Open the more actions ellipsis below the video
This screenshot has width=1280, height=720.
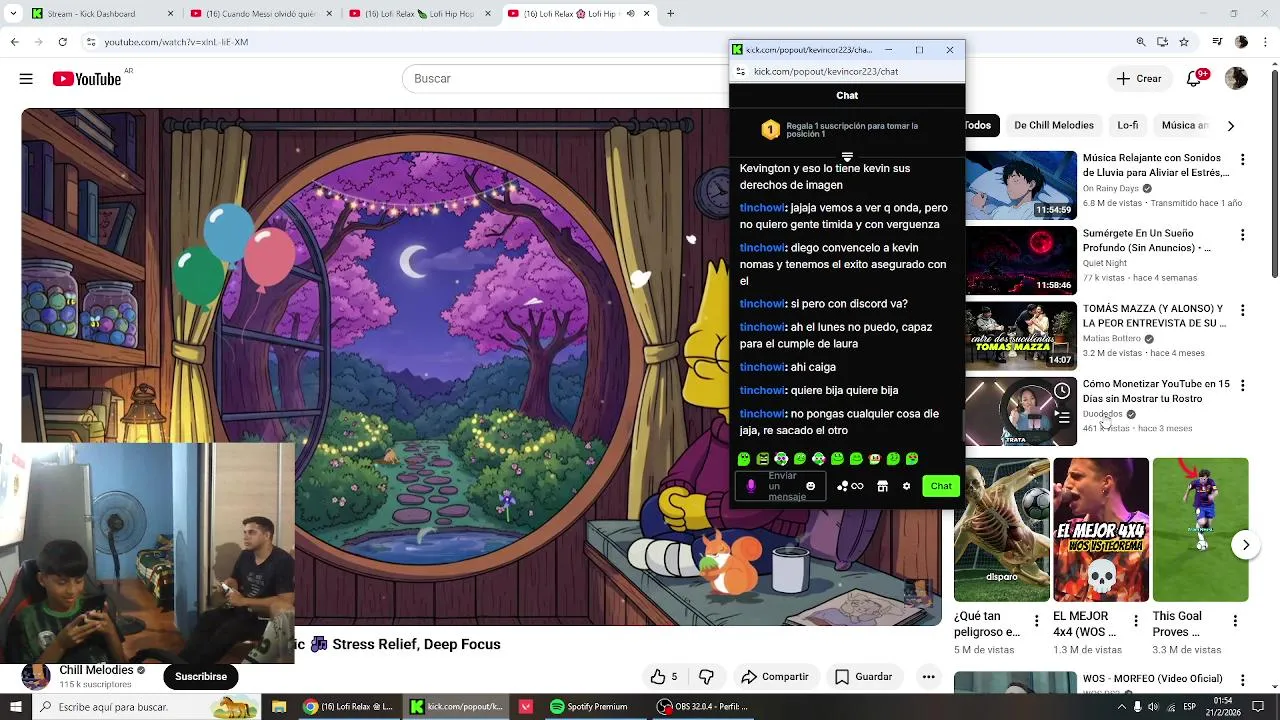[x=928, y=677]
